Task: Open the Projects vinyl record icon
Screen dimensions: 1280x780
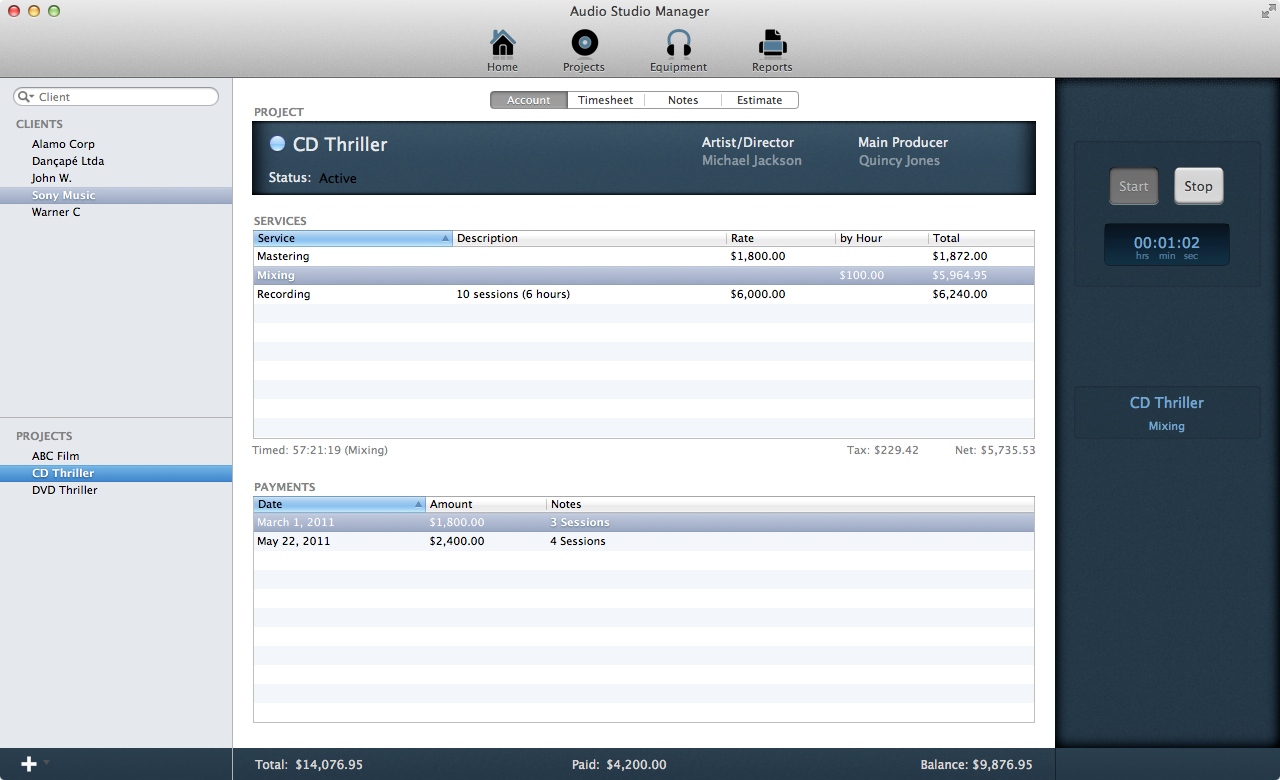Action: click(x=584, y=45)
